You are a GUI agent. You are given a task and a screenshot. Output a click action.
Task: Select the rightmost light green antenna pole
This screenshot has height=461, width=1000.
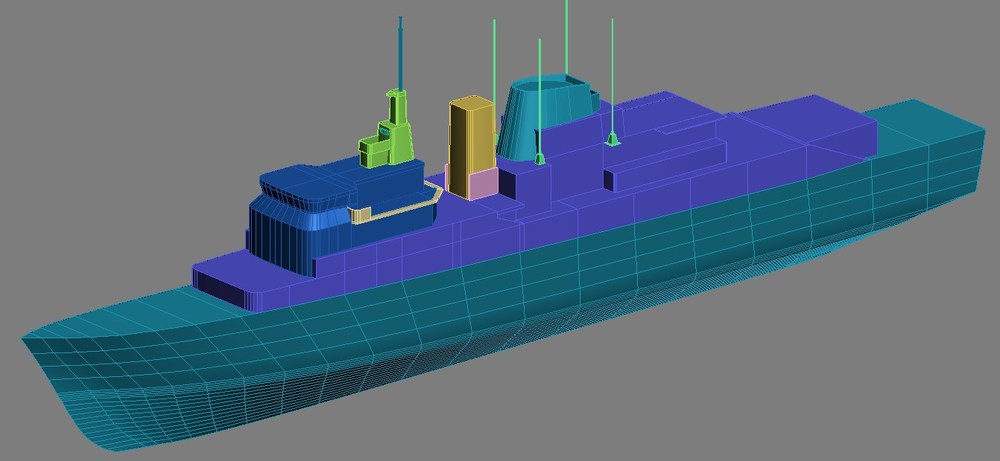pos(612,75)
